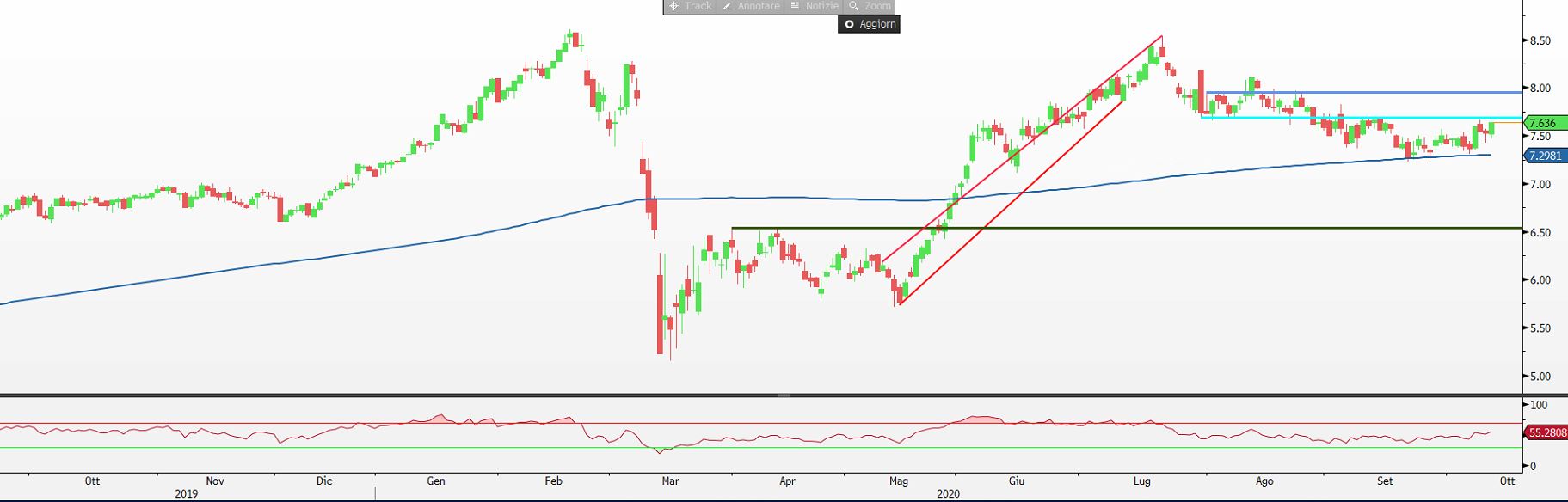The height and width of the screenshot is (502, 1568).
Task: Toggle the Aggiorn refresh button
Action: pyautogui.click(x=870, y=24)
